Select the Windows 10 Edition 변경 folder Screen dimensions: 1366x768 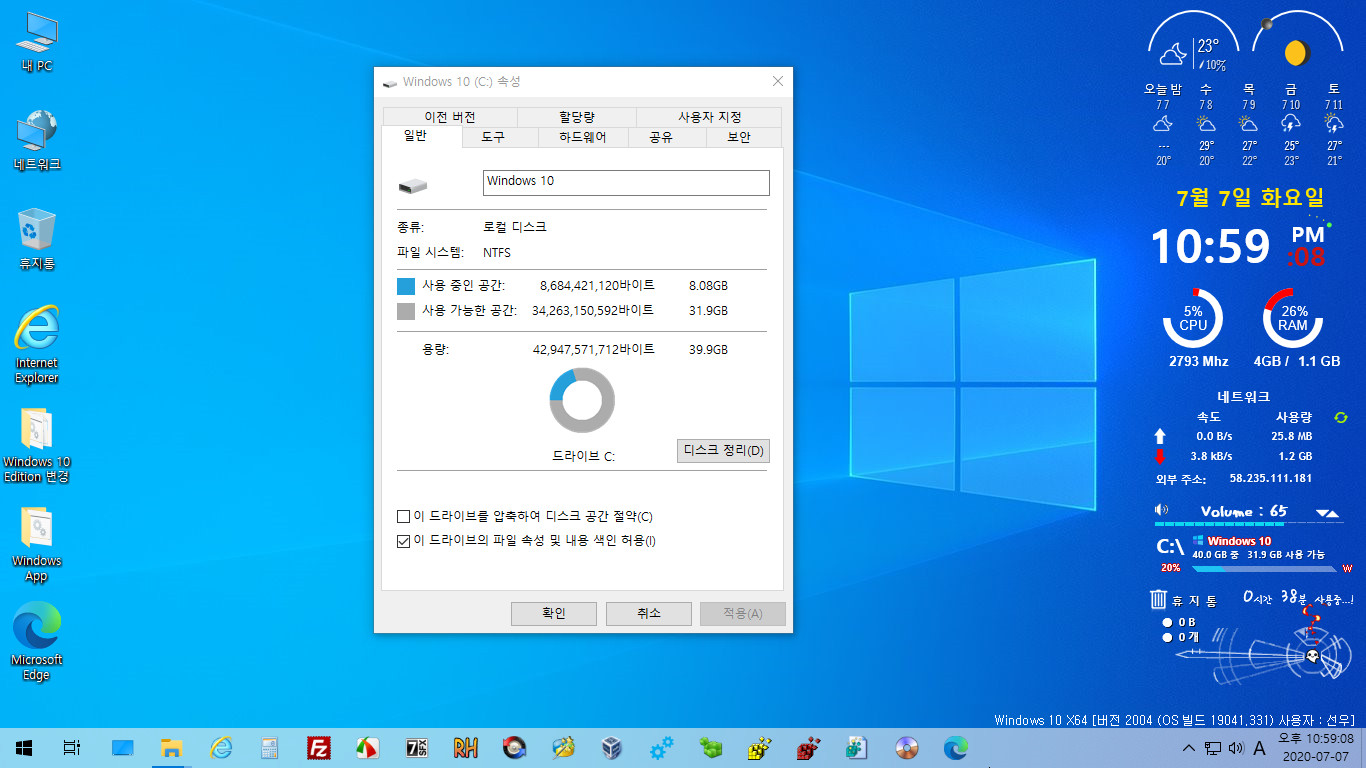[37, 444]
